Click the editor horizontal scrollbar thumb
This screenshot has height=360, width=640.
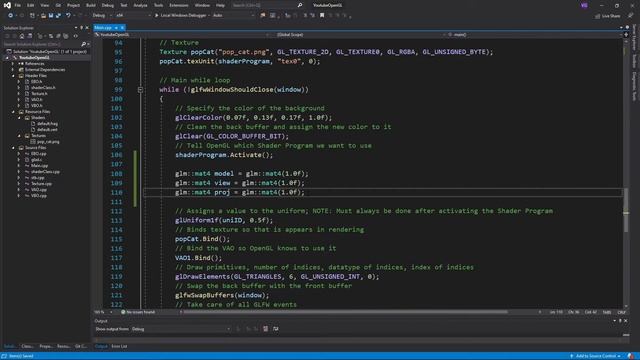point(346,312)
